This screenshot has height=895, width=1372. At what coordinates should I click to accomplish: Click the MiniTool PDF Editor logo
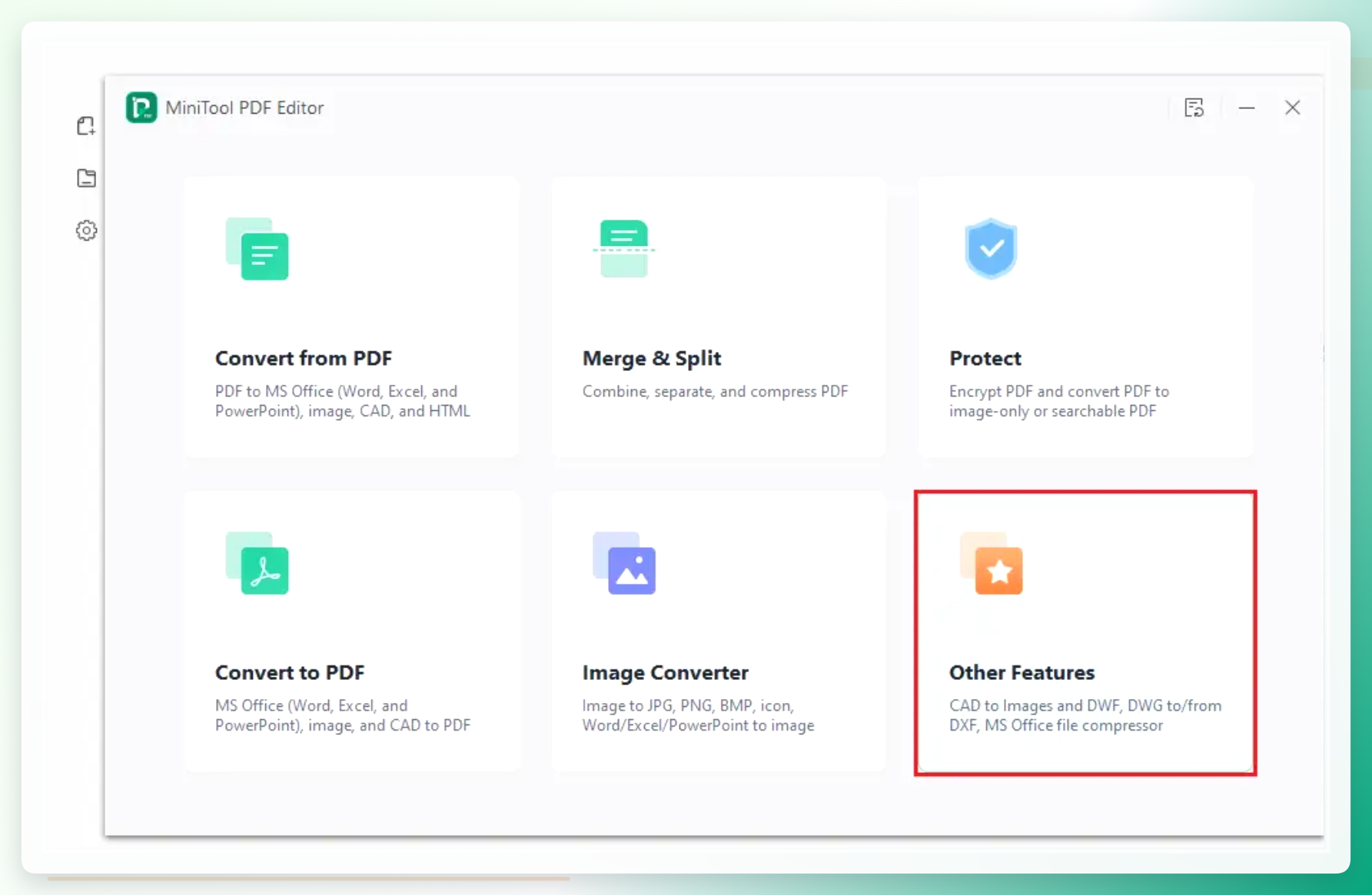141,108
